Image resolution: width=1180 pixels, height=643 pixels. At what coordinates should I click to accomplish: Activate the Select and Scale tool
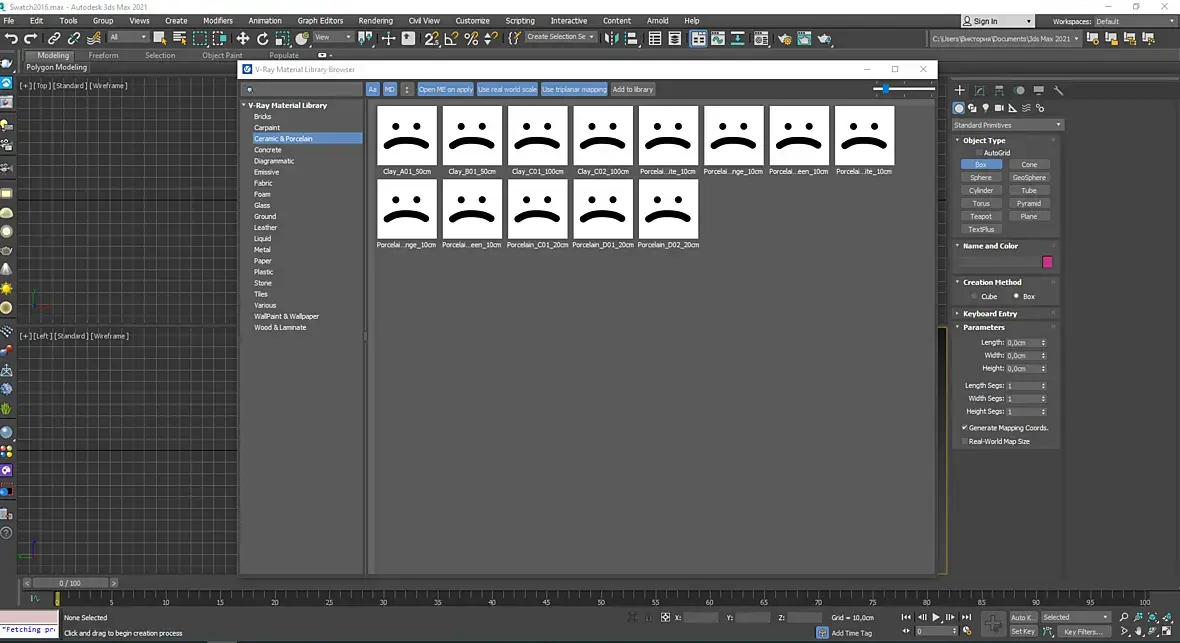click(282, 38)
